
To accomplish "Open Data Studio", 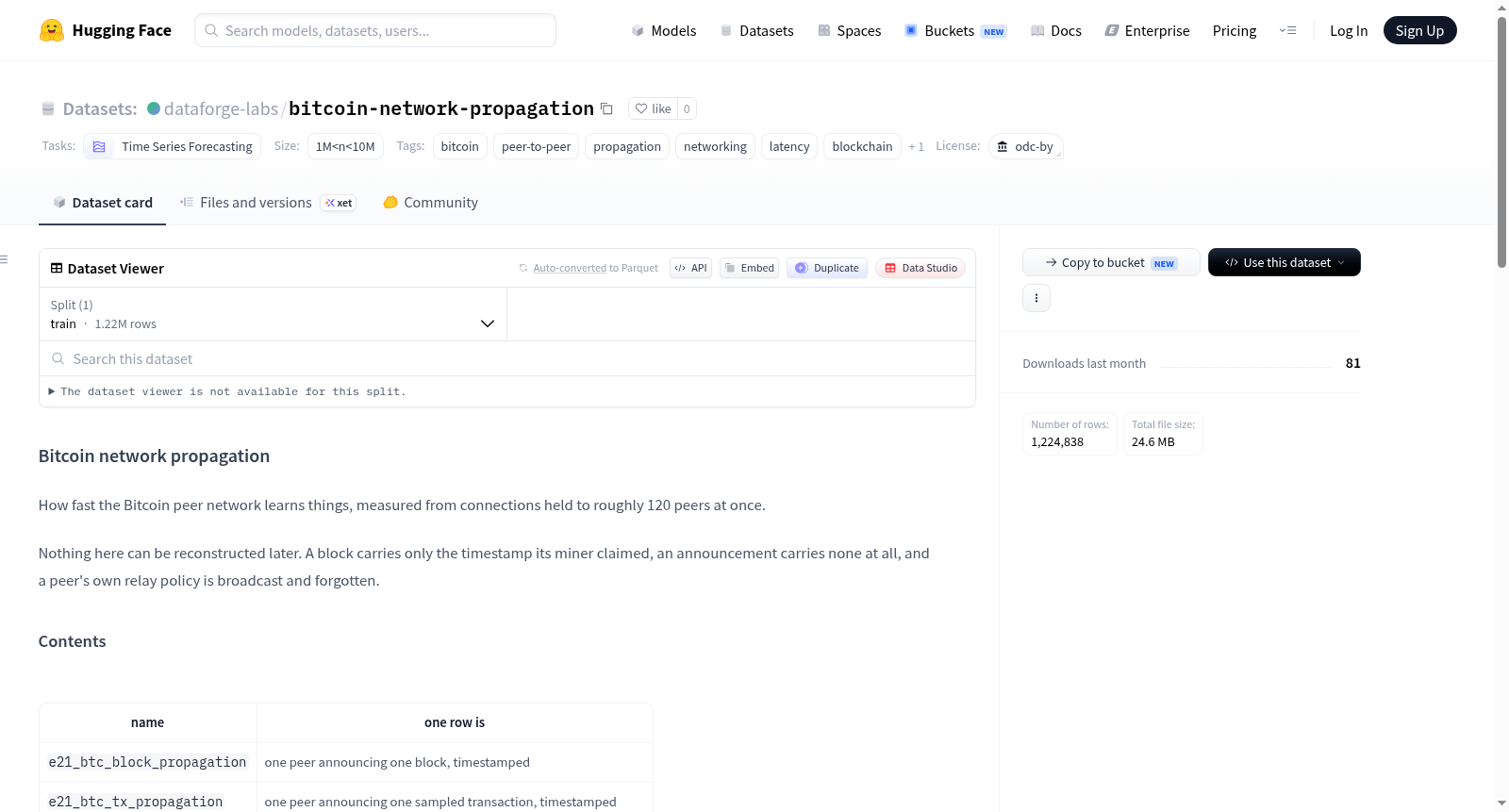I will tap(920, 268).
